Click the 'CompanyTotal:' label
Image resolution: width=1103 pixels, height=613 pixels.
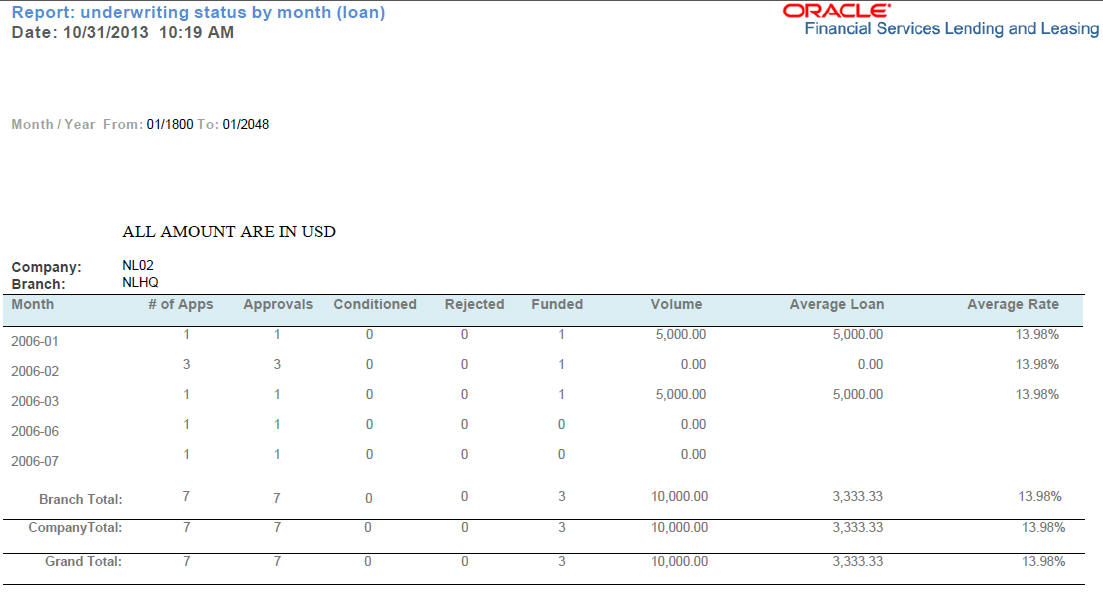[x=75, y=528]
